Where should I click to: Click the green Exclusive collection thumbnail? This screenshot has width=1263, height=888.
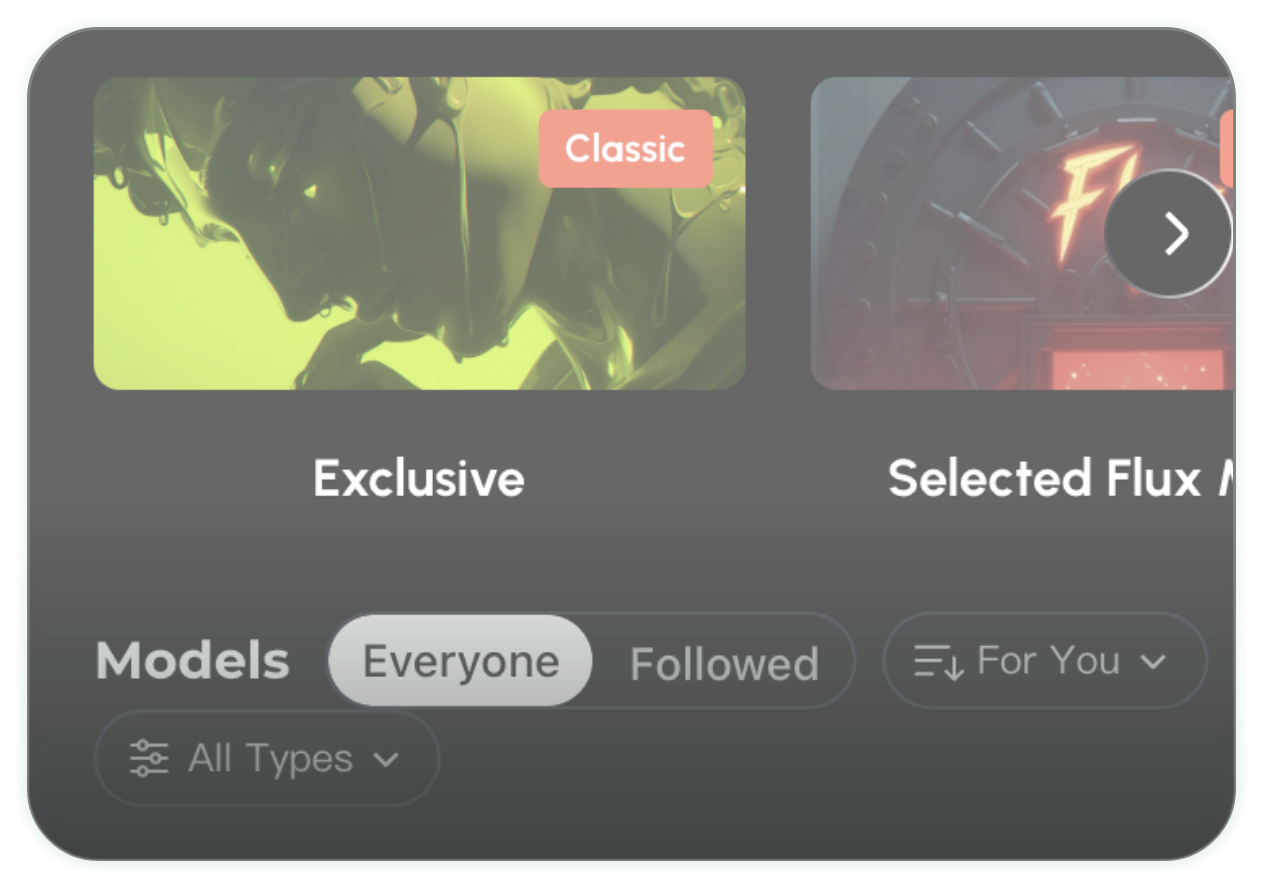[x=419, y=233]
